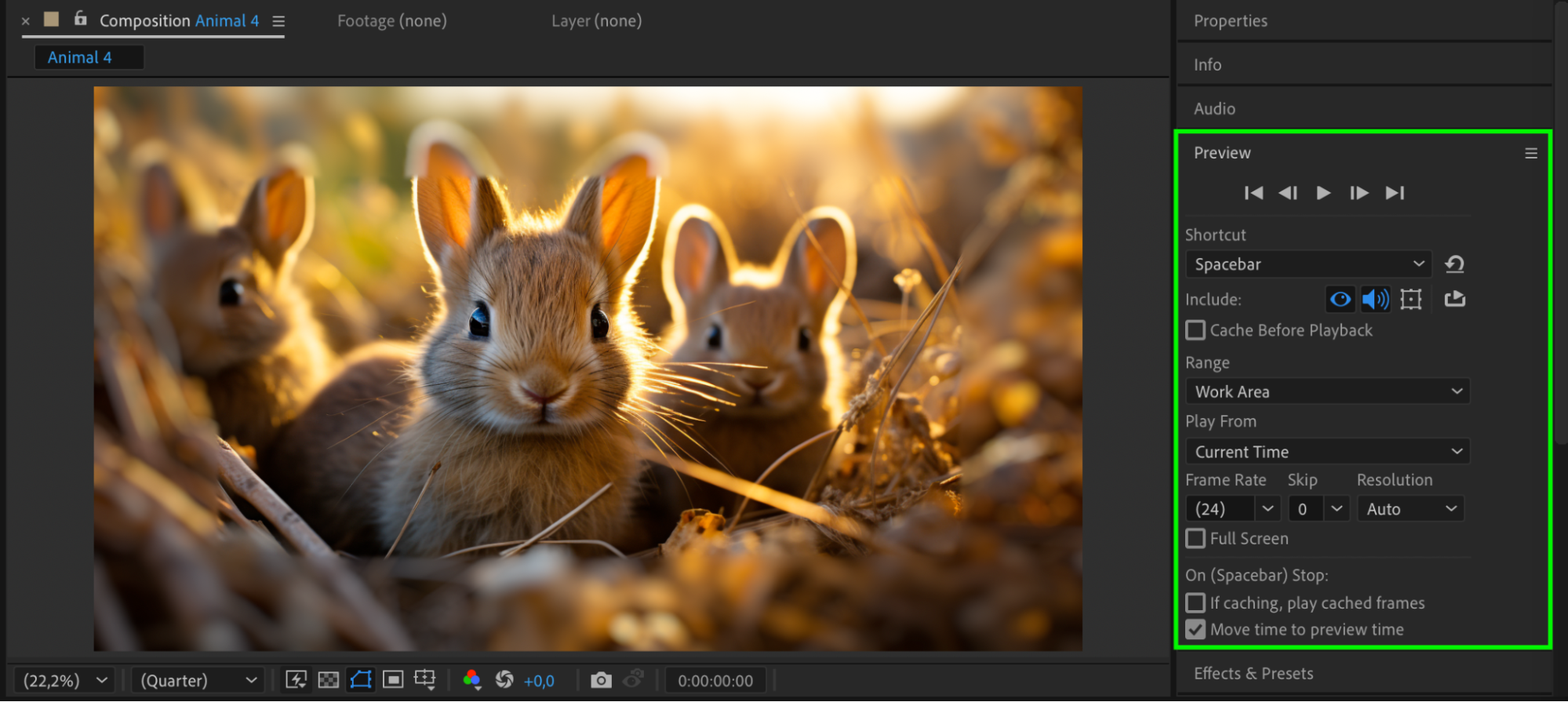Click the +0,0 exposure value

[x=539, y=681]
